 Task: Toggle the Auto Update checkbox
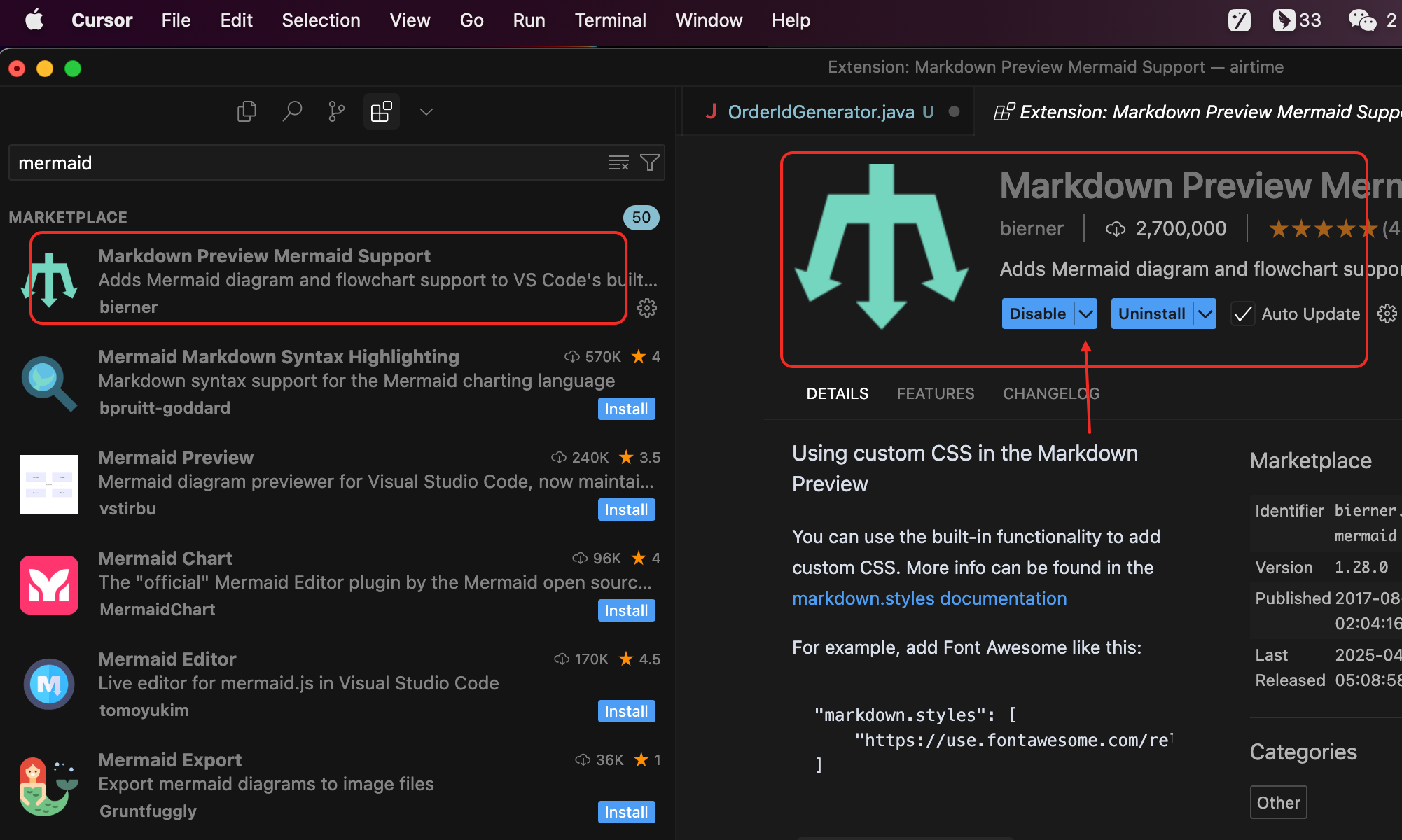tap(1242, 314)
